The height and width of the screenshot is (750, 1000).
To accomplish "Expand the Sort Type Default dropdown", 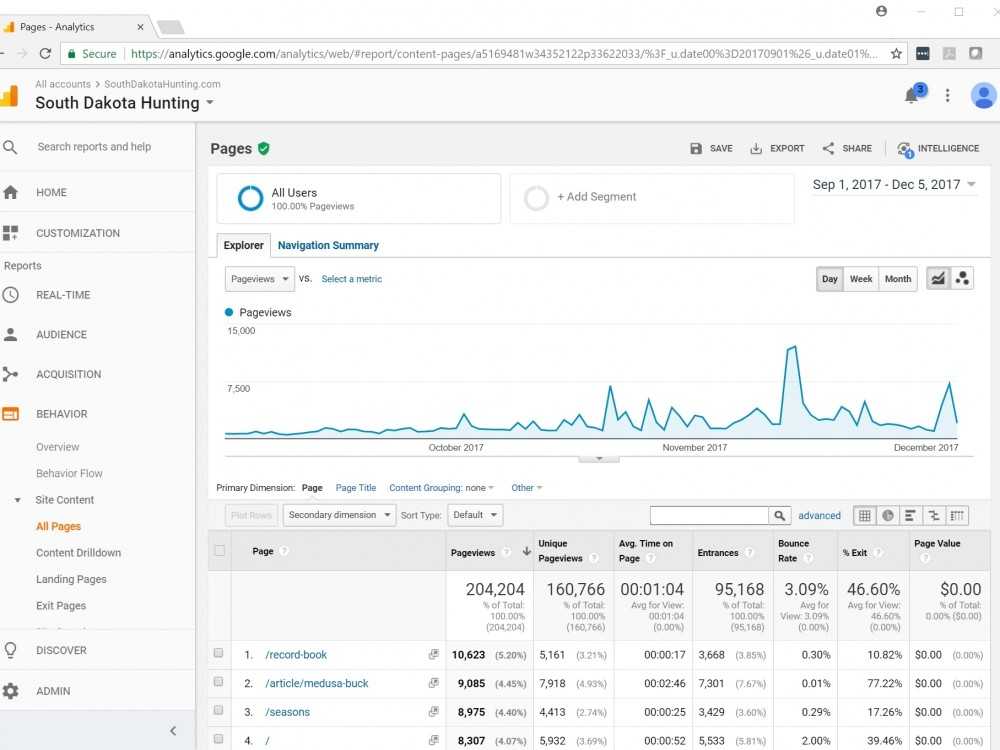I will tap(474, 514).
